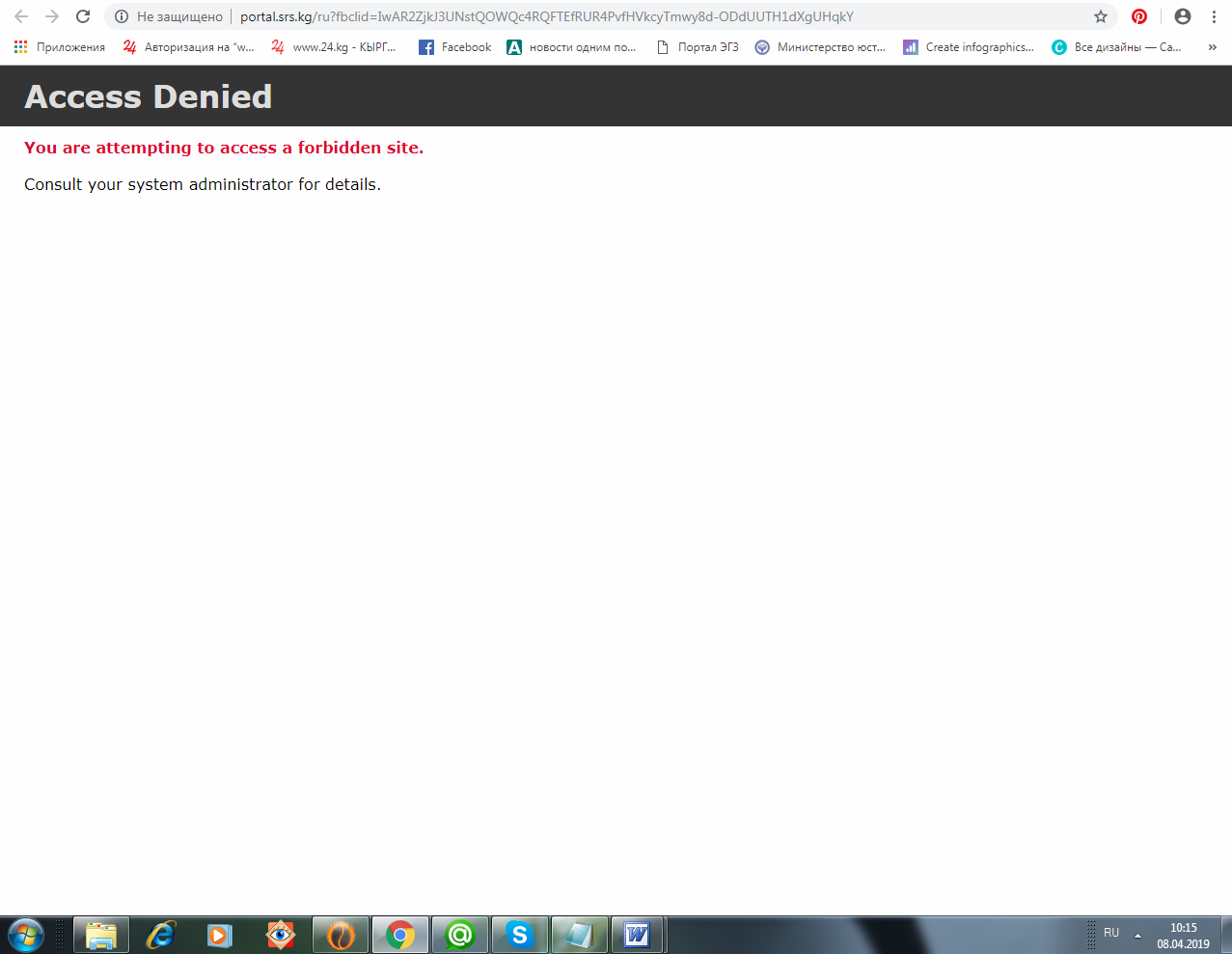Open Chrome's three-dot menu
Image resolution: width=1232 pixels, height=954 pixels.
tap(1214, 16)
